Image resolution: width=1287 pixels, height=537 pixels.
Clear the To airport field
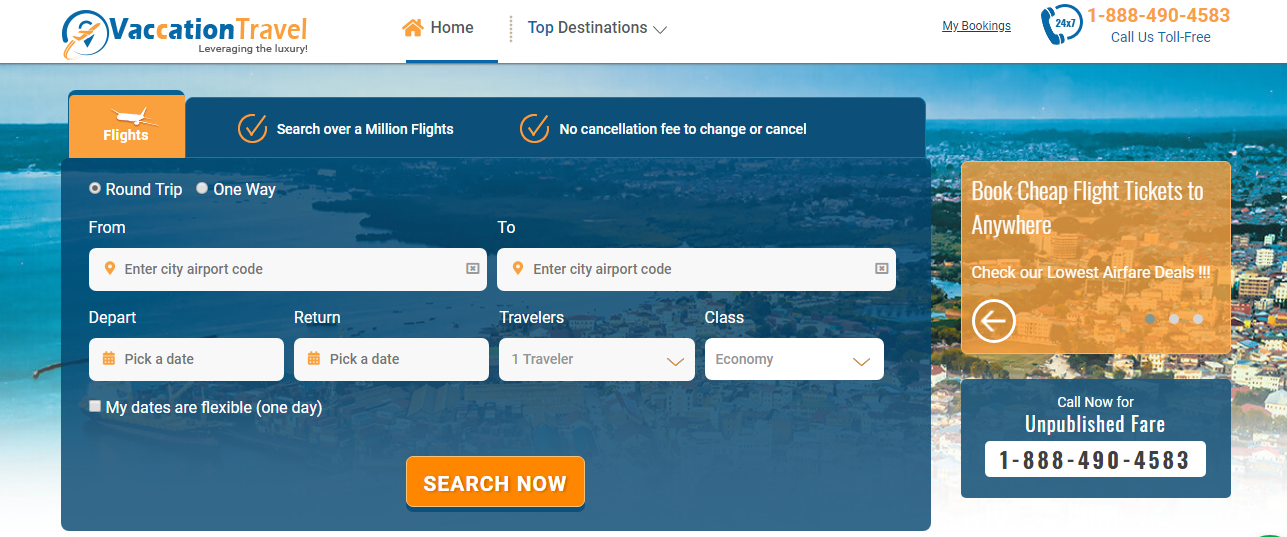tap(882, 269)
